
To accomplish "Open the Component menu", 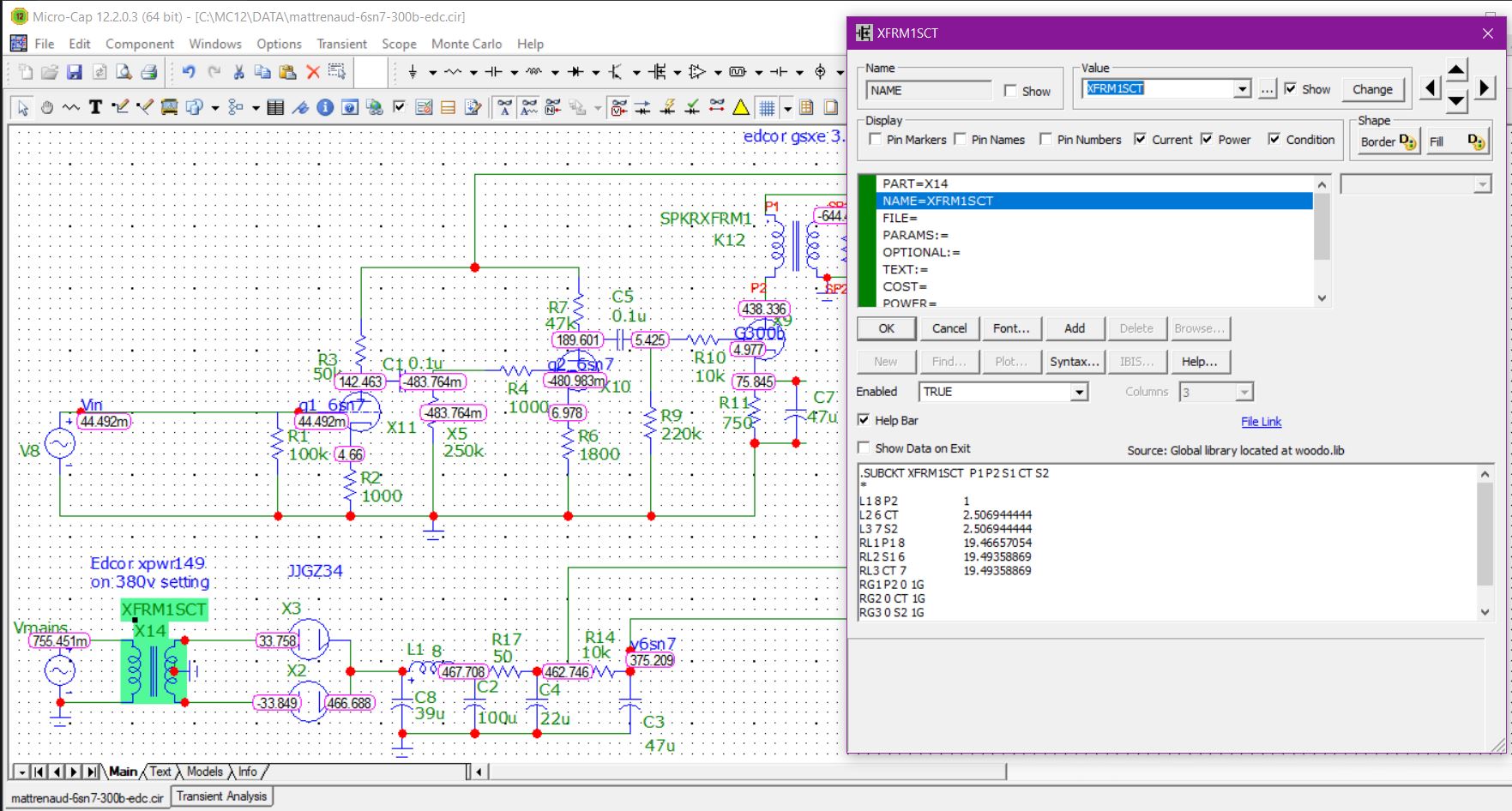I will 140,44.
